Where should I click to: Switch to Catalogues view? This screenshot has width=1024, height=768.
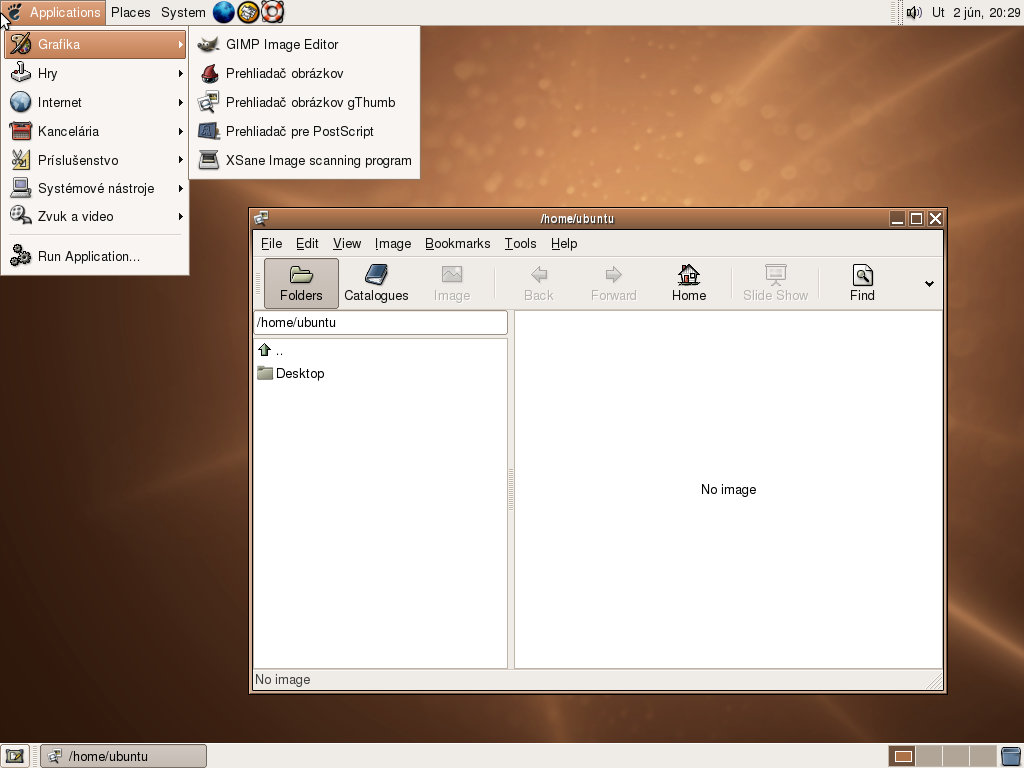(376, 283)
